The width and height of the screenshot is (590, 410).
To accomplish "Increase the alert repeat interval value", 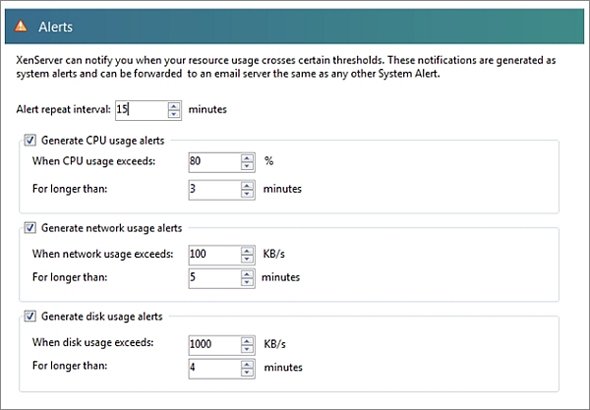I will 174,106.
